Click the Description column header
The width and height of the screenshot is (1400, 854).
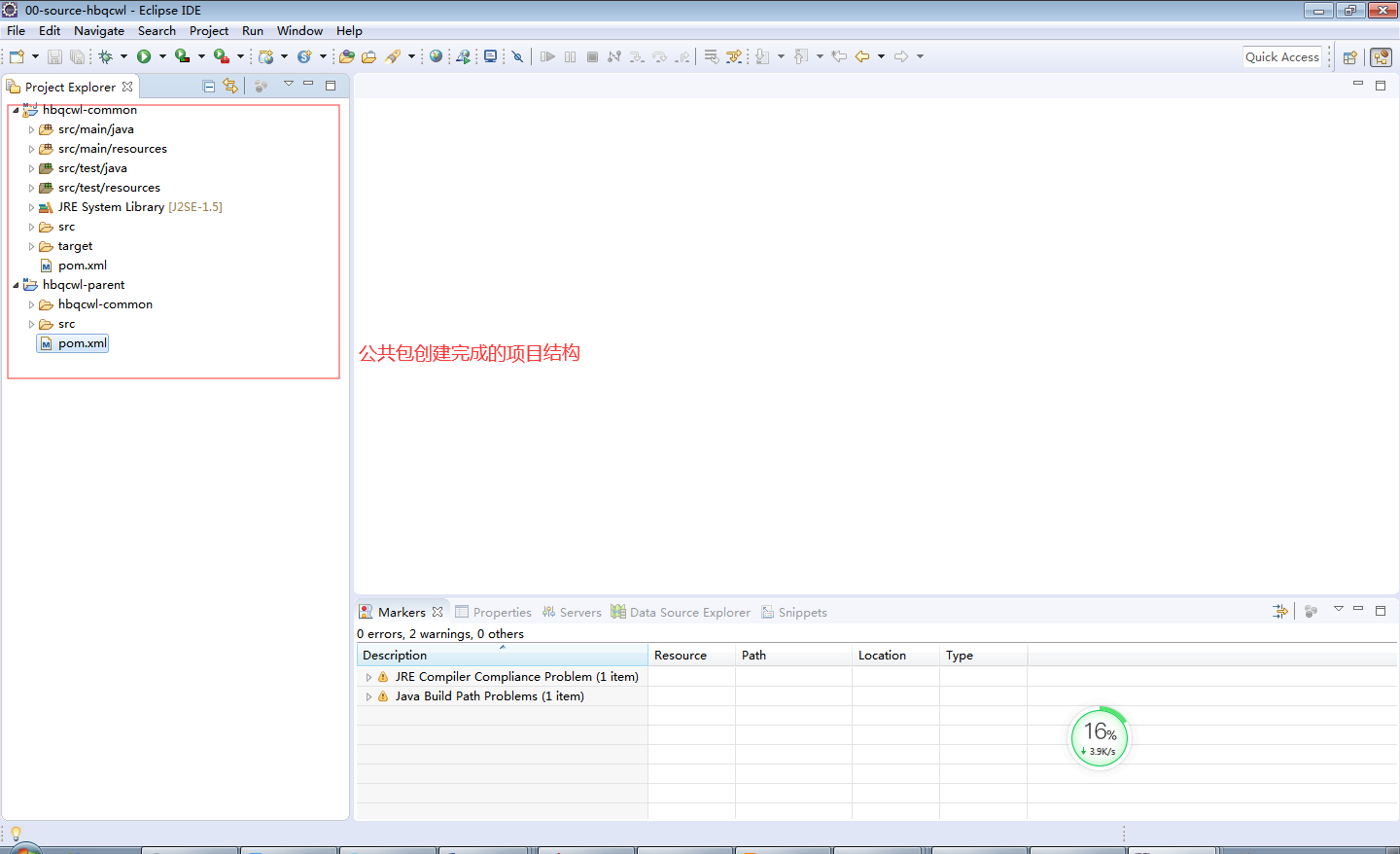pos(503,656)
